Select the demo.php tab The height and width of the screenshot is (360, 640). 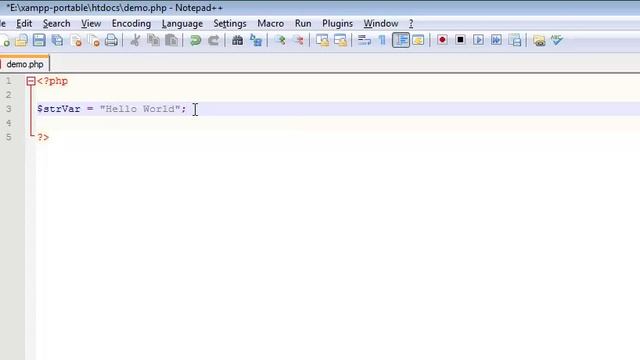[24, 64]
